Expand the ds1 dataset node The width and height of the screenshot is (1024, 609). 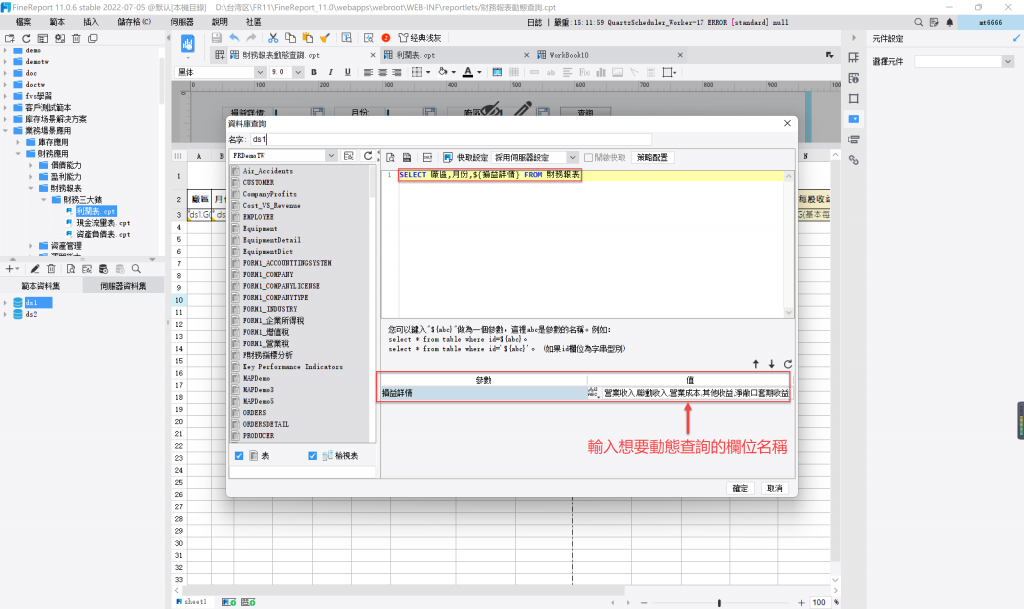point(5,303)
